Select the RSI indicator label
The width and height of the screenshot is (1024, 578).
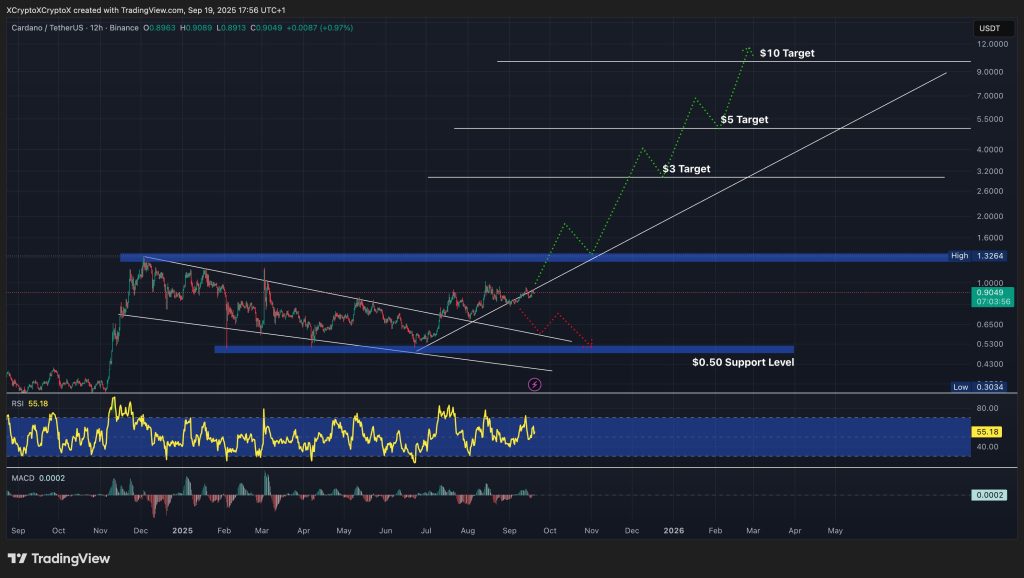18,403
